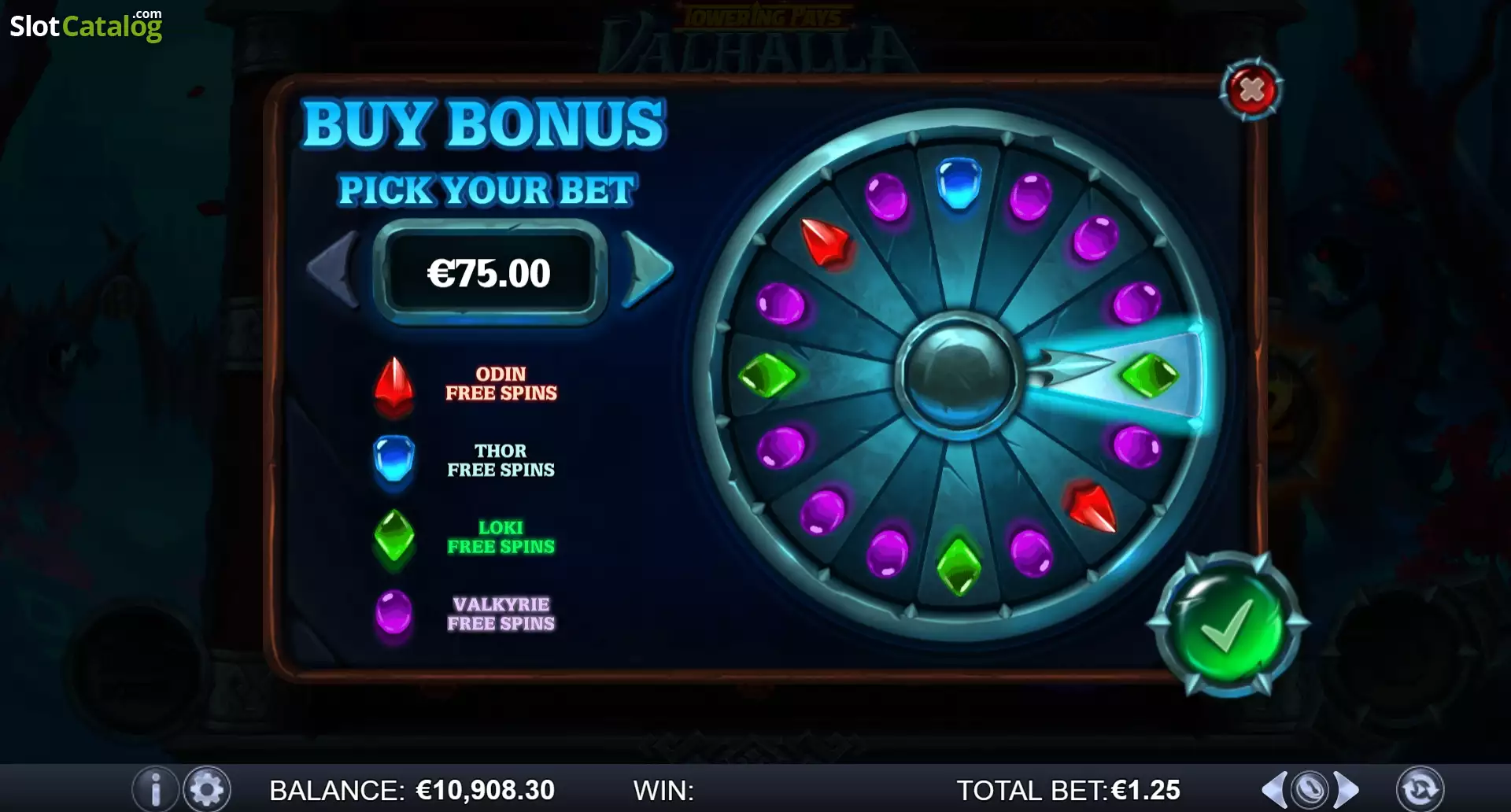This screenshot has width=1511, height=812.
Task: Click the SlotCatalog.com logo
Action: [x=86, y=25]
